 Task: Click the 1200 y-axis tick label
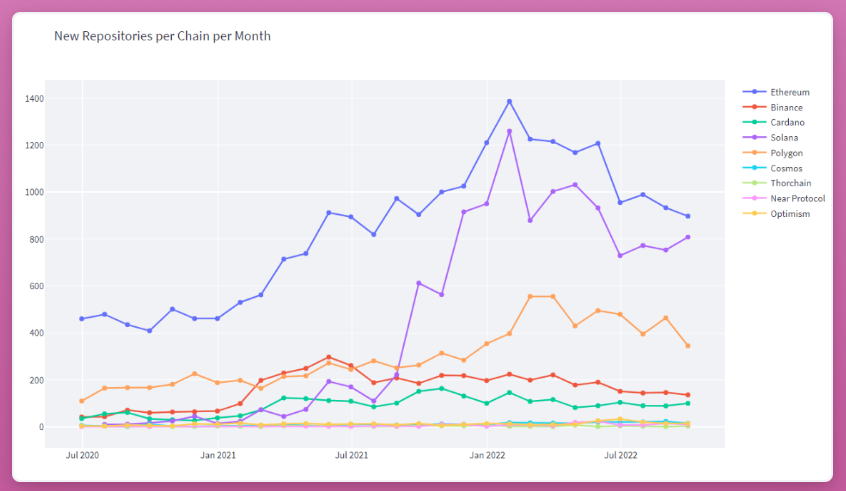coord(34,146)
